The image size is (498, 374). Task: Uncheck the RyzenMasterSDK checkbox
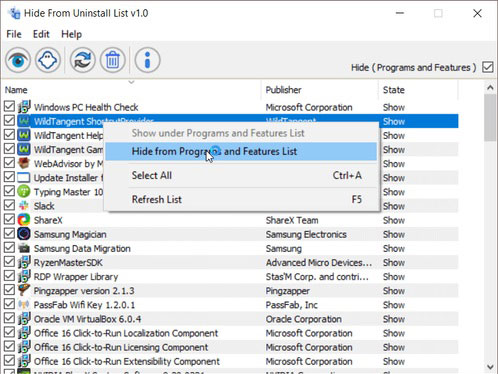point(9,262)
